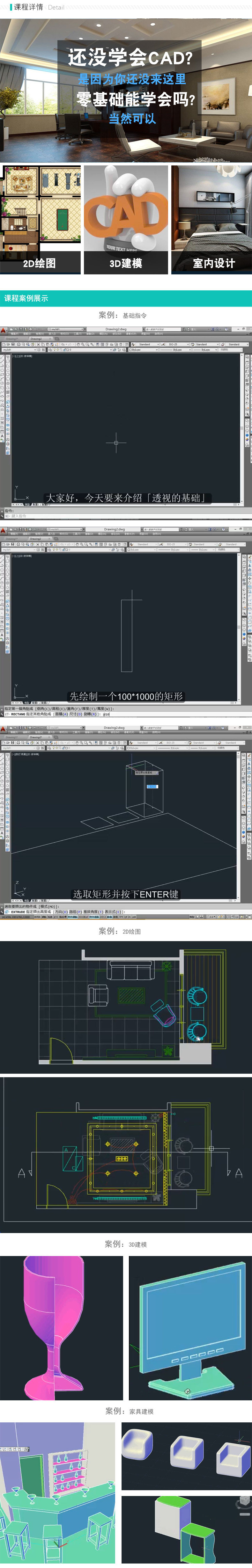Click the 案例: 2D绘图 label

click(x=120, y=931)
